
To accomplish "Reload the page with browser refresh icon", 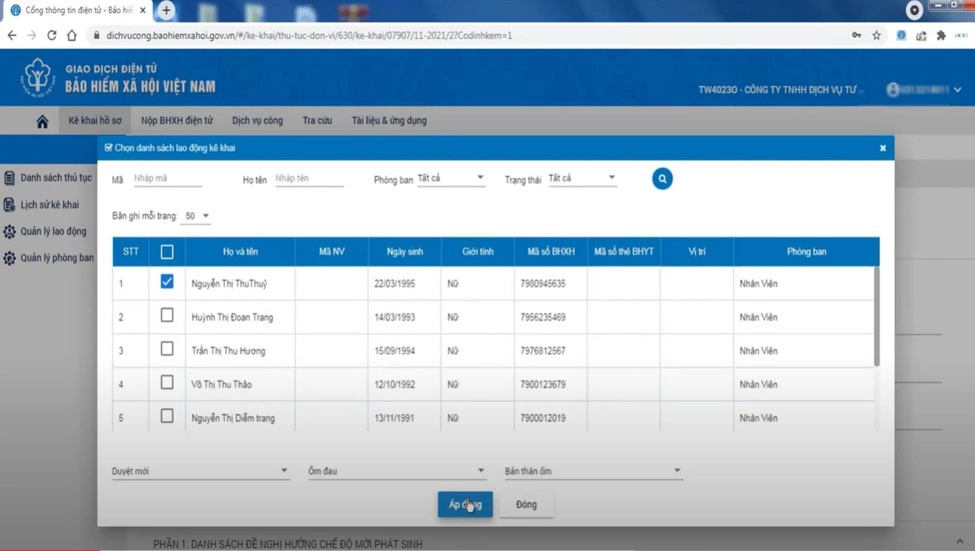I will pyautogui.click(x=51, y=35).
